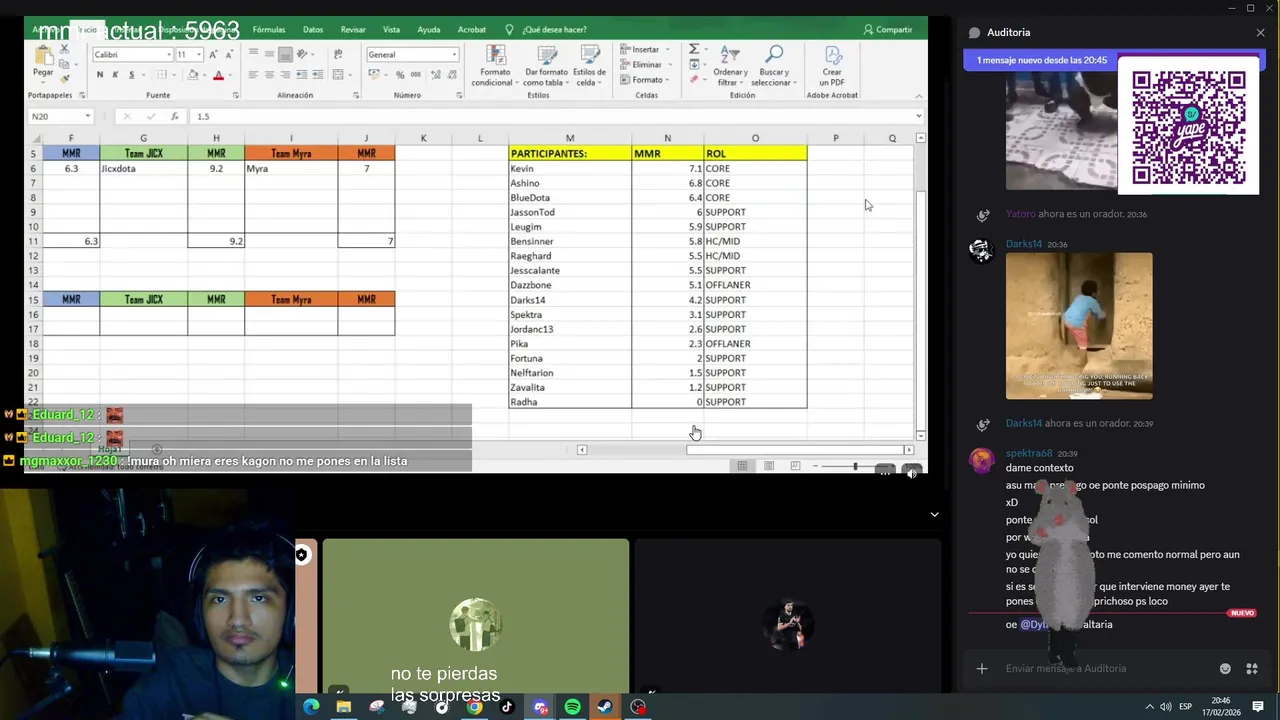
Task: Switch to Page Layout view icon
Action: pos(769,466)
